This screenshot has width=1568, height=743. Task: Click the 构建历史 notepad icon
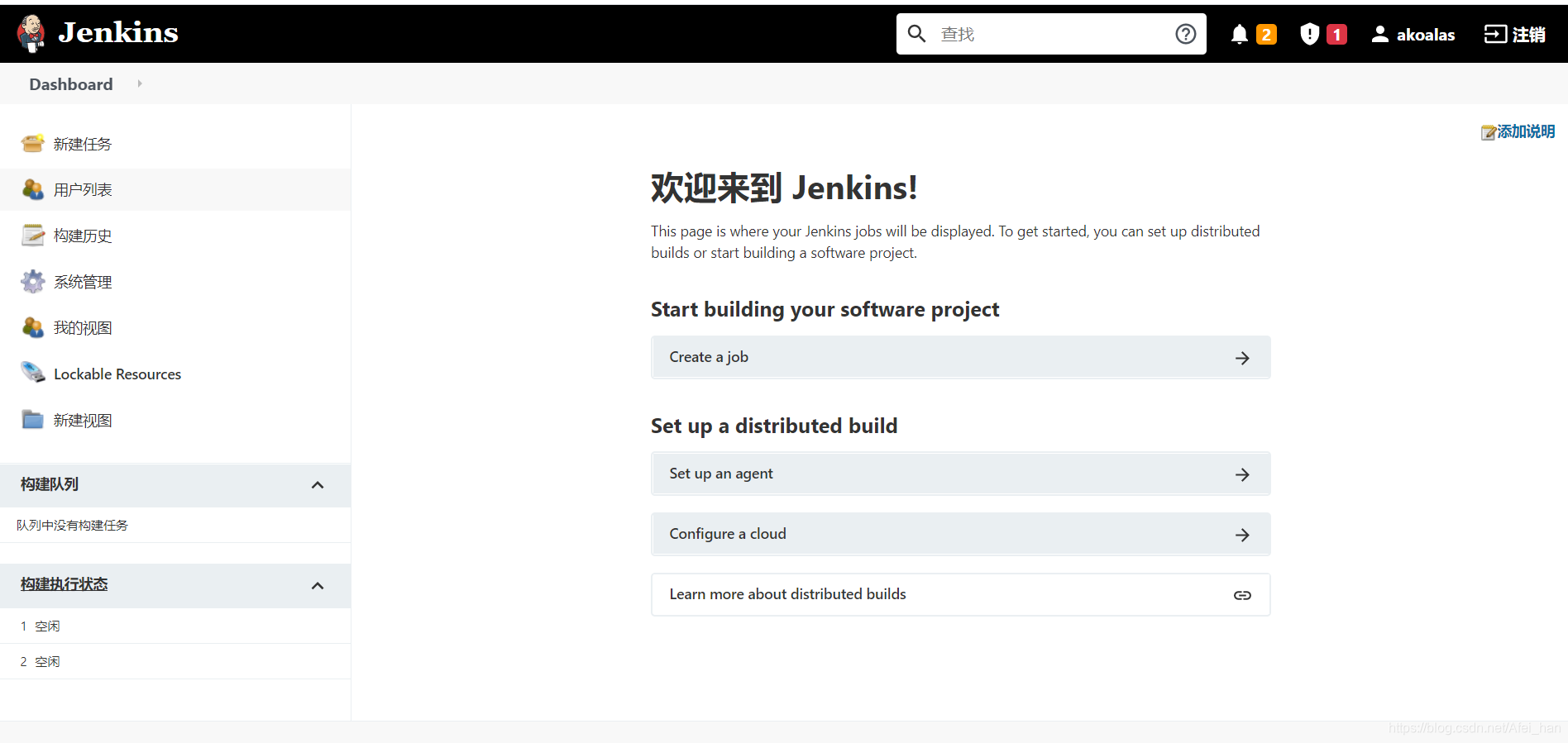[x=32, y=236]
